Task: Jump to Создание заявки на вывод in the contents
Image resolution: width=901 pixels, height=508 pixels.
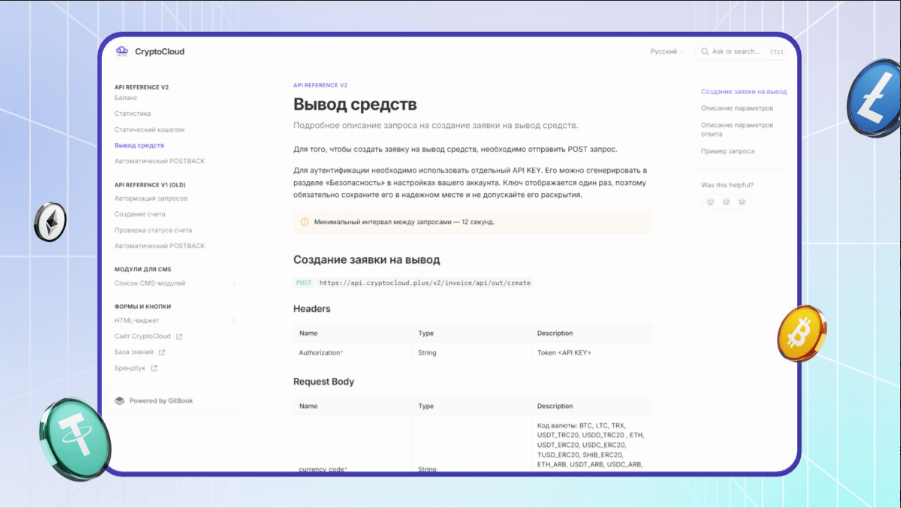Action: [744, 92]
